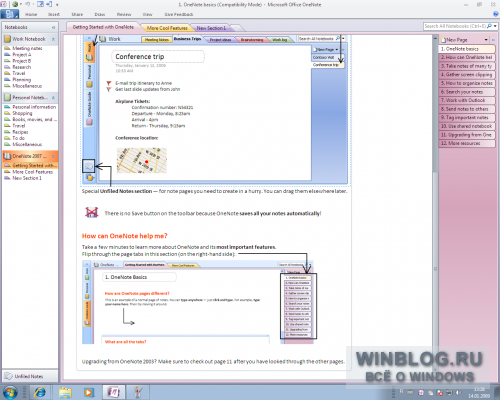Open page 8. Send notes to others
Image resolution: width=500 pixels, height=400 pixels.
click(467, 109)
